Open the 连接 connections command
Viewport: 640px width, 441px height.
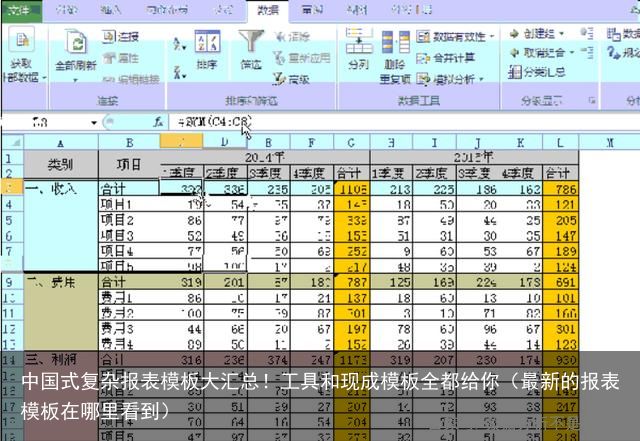point(120,37)
